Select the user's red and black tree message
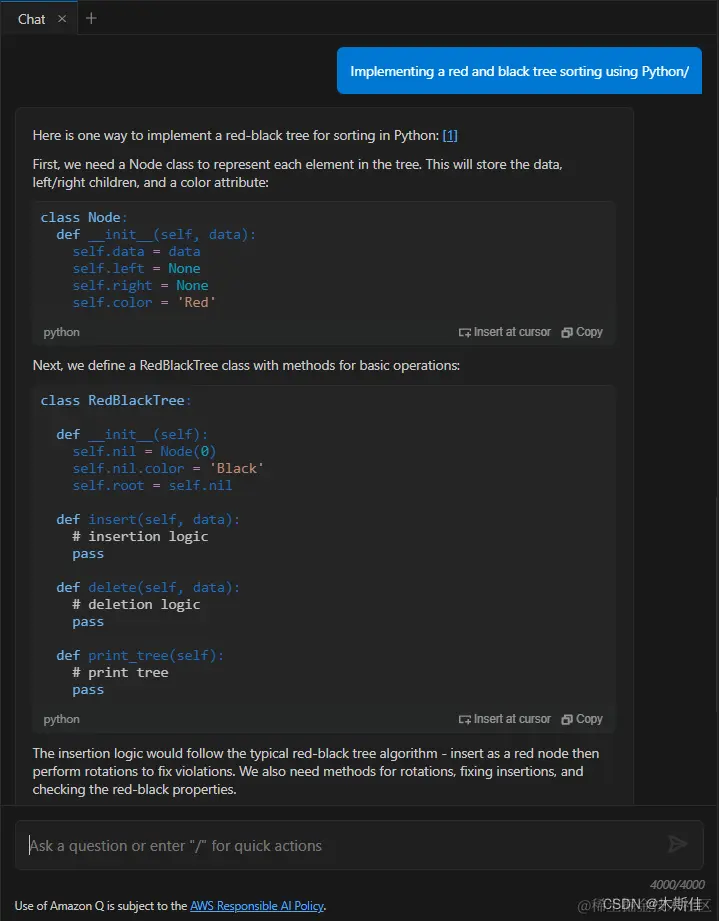719x921 pixels. [x=519, y=71]
